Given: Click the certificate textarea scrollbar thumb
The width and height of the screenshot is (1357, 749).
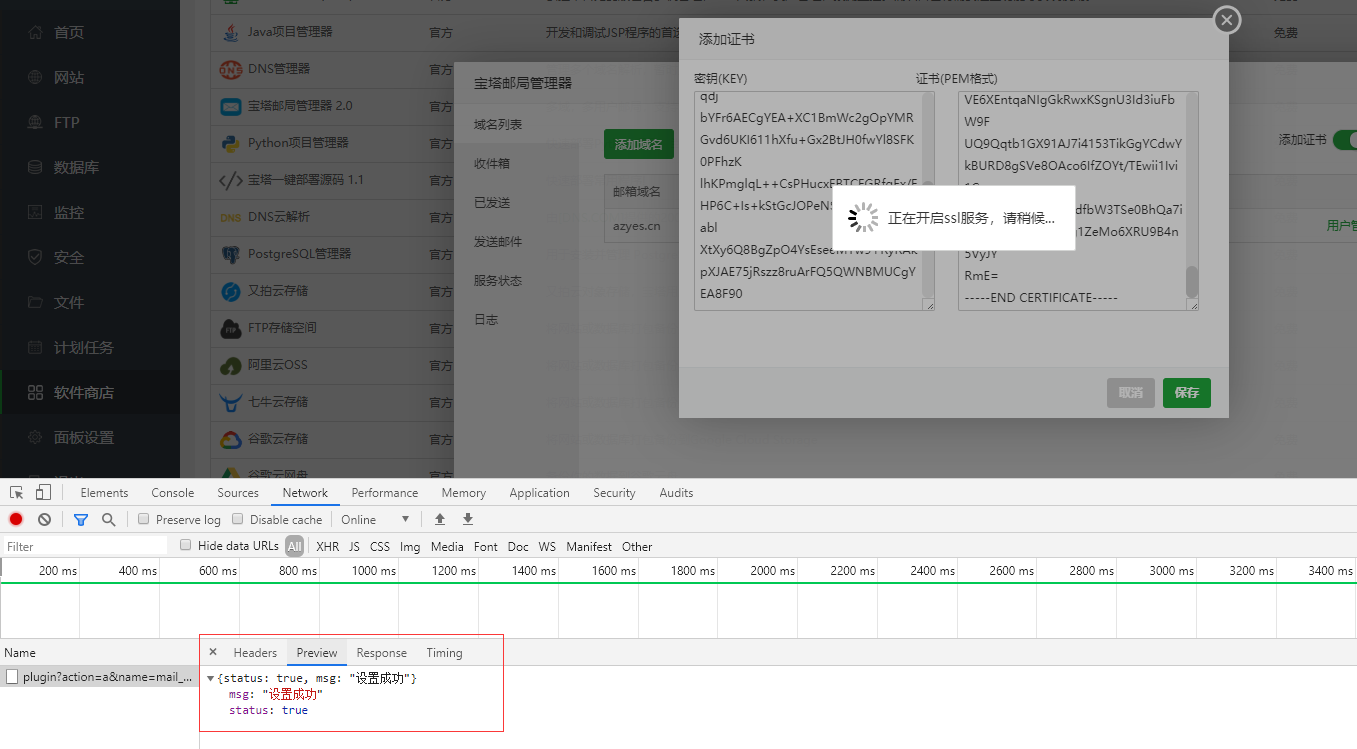Looking at the screenshot, I should click(x=1191, y=281).
